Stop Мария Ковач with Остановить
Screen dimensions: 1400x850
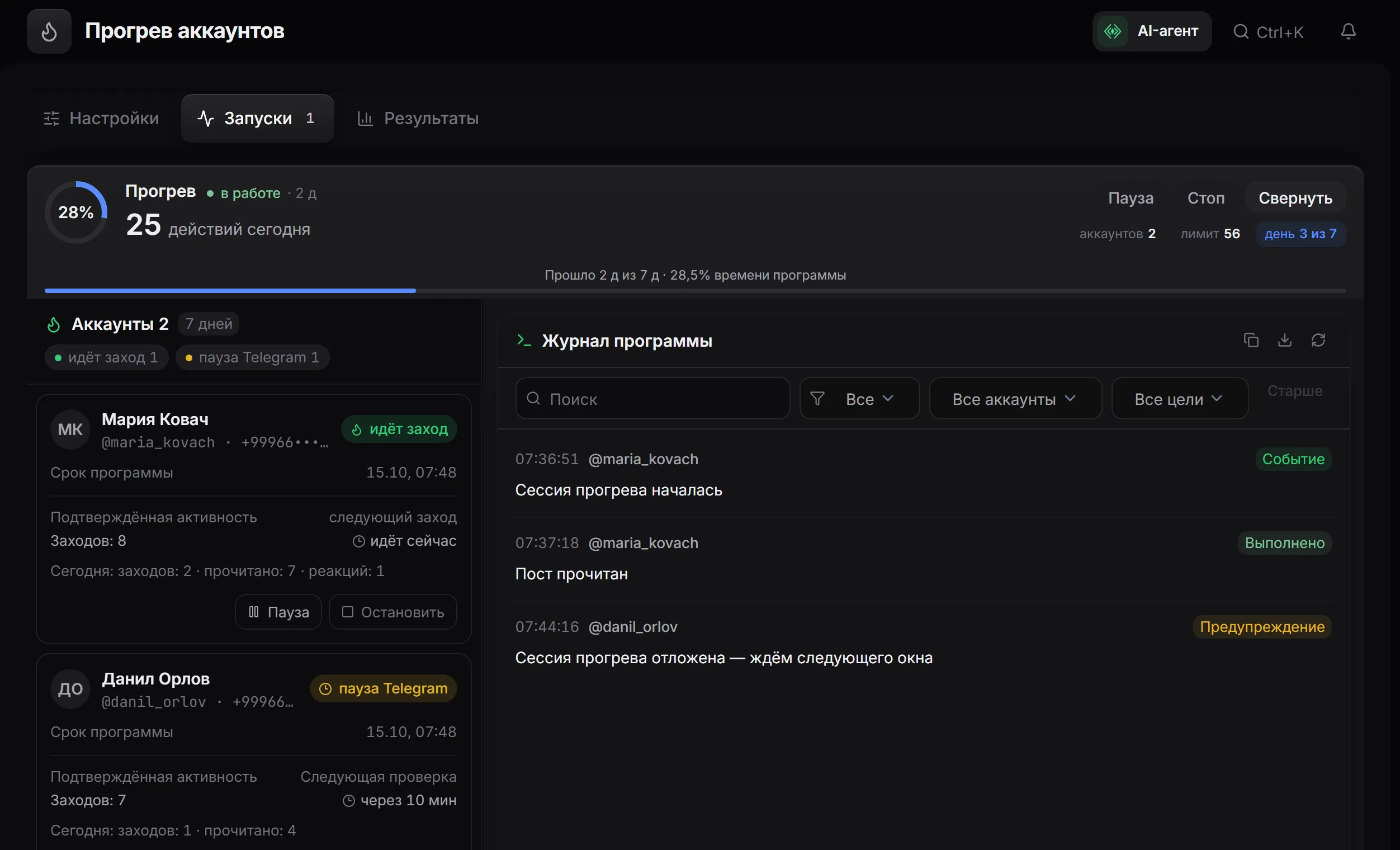392,612
